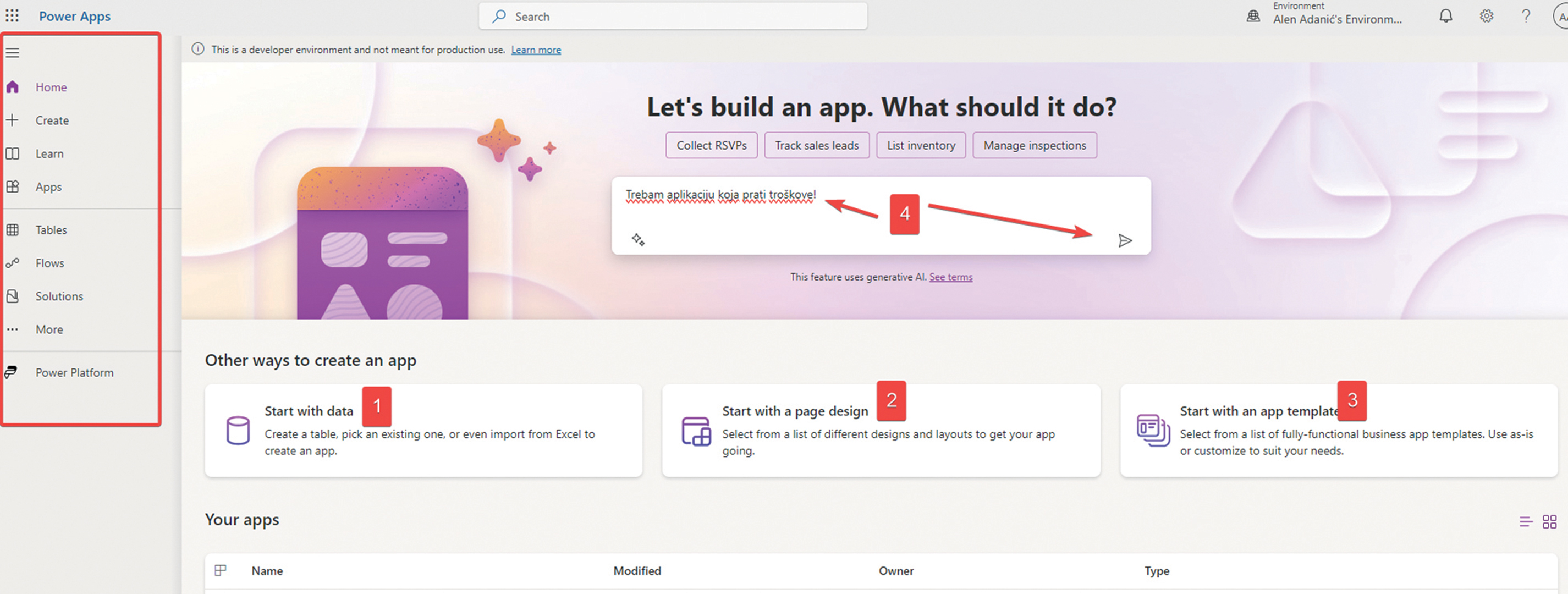Open the app launcher waffle grid
The height and width of the screenshot is (594, 1568).
[x=12, y=16]
